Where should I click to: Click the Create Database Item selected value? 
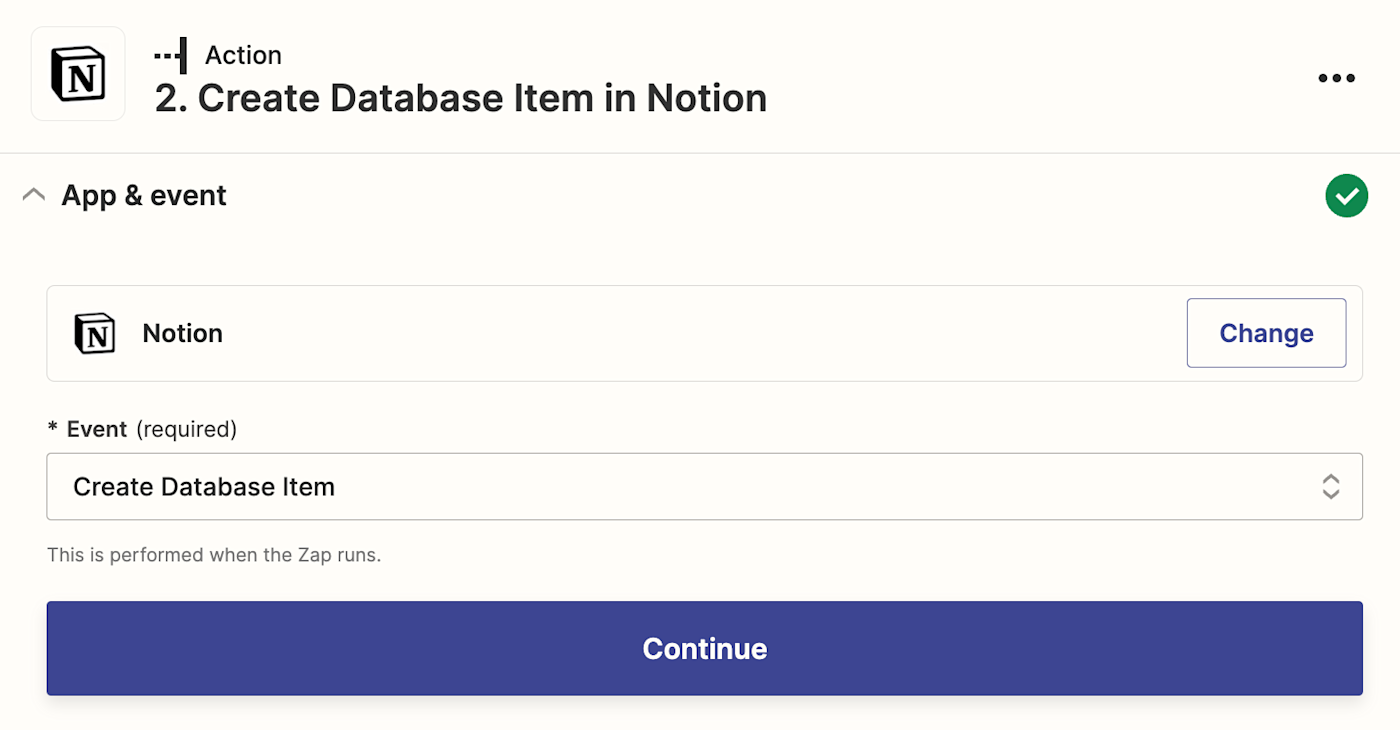pyautogui.click(x=204, y=487)
